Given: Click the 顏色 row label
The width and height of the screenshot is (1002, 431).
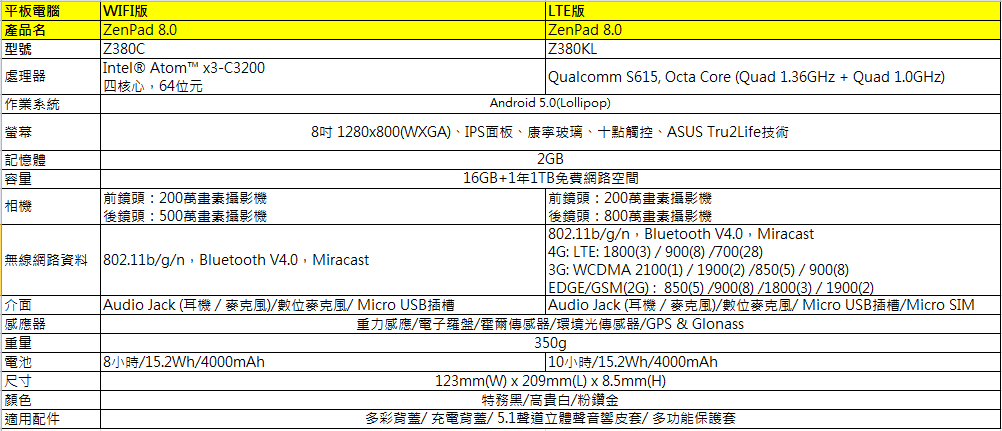Looking at the screenshot, I should (50, 400).
